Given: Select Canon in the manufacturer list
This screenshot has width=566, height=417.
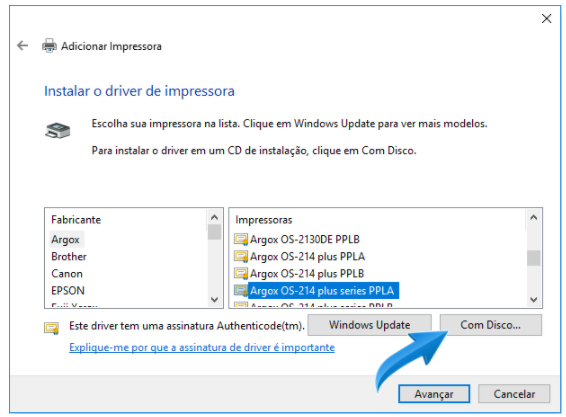Looking at the screenshot, I should [67, 274].
